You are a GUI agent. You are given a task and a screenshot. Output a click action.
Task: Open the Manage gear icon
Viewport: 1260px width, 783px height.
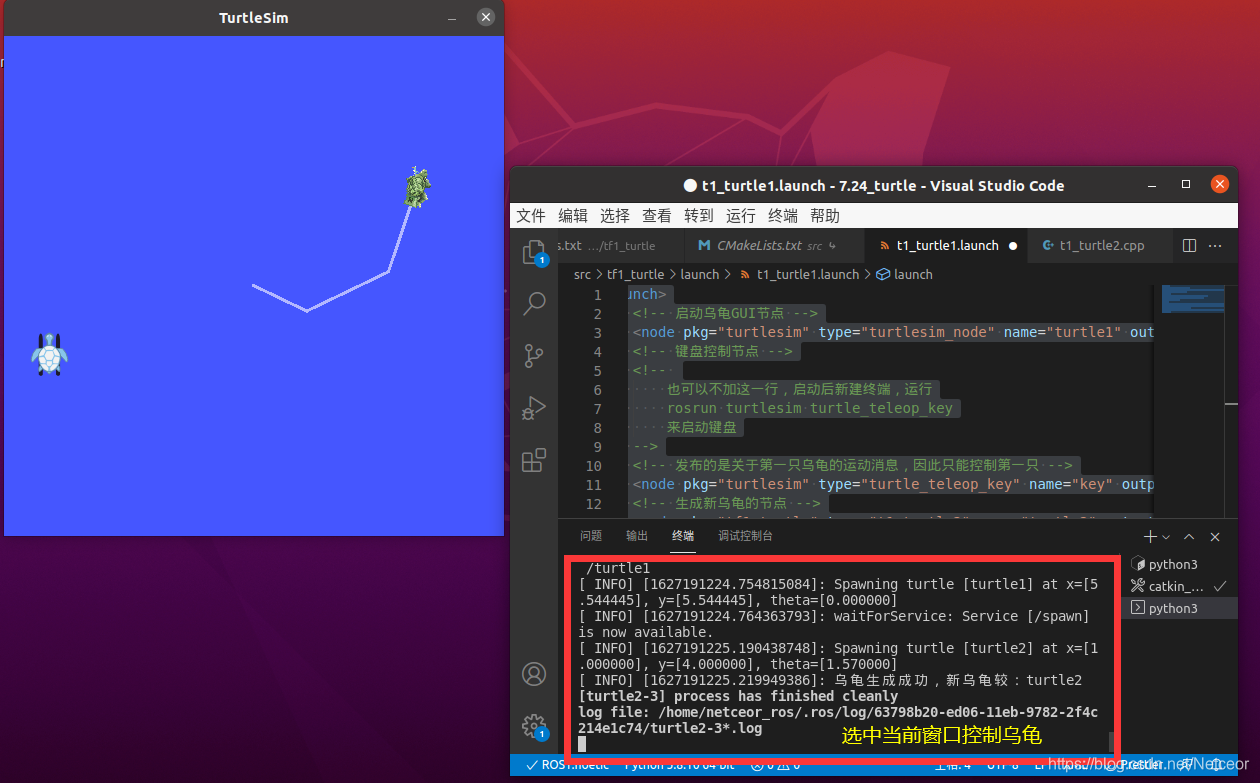tap(534, 726)
